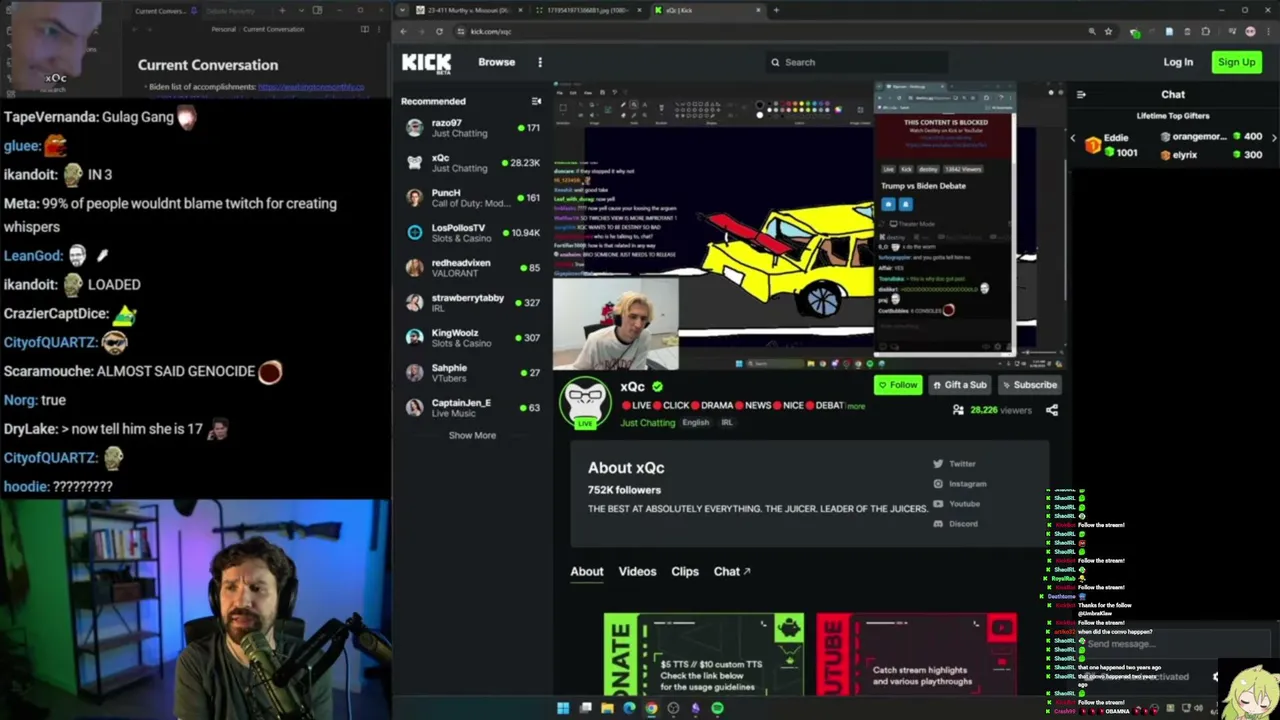This screenshot has width=1280, height=720.
Task: Click the Personal breadcrumb in the notes app
Action: pyautogui.click(x=223, y=29)
